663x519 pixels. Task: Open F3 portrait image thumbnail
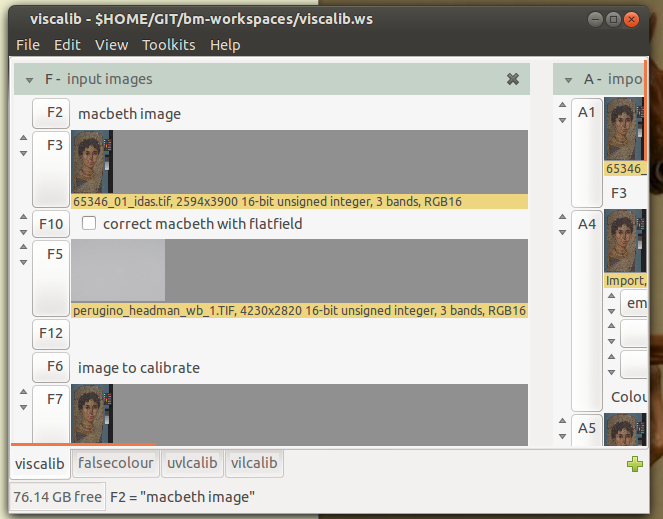click(92, 162)
